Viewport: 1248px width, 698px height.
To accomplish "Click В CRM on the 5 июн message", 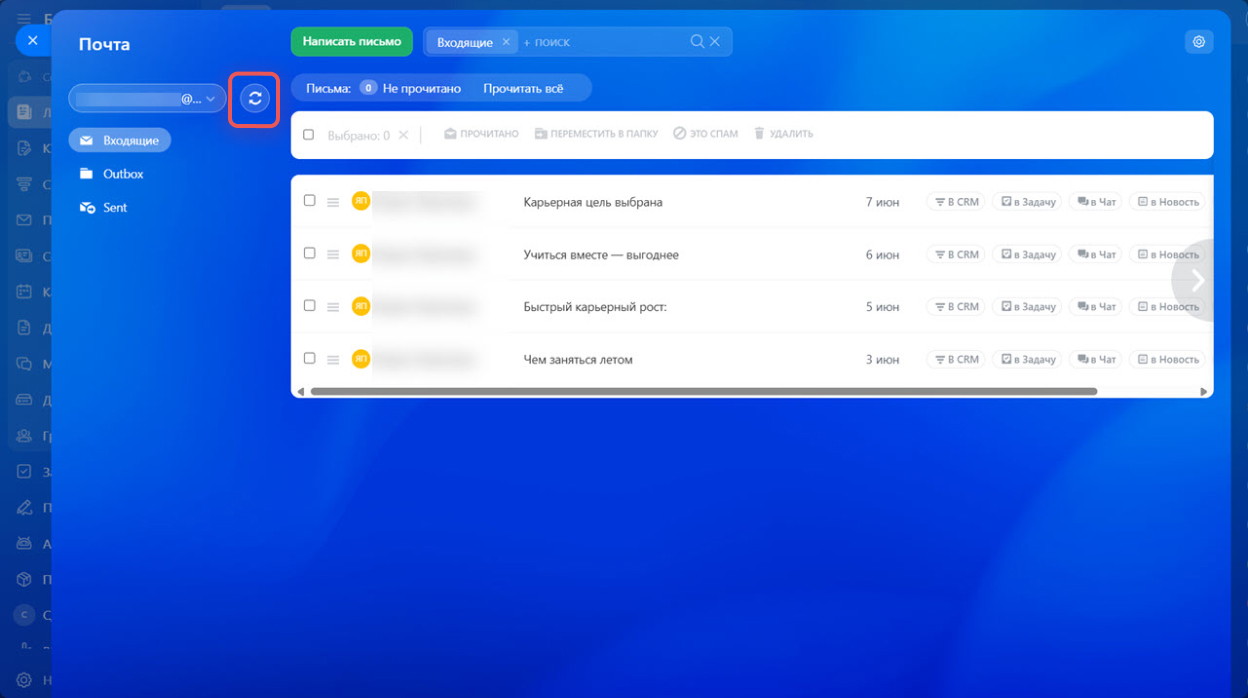I will (956, 307).
